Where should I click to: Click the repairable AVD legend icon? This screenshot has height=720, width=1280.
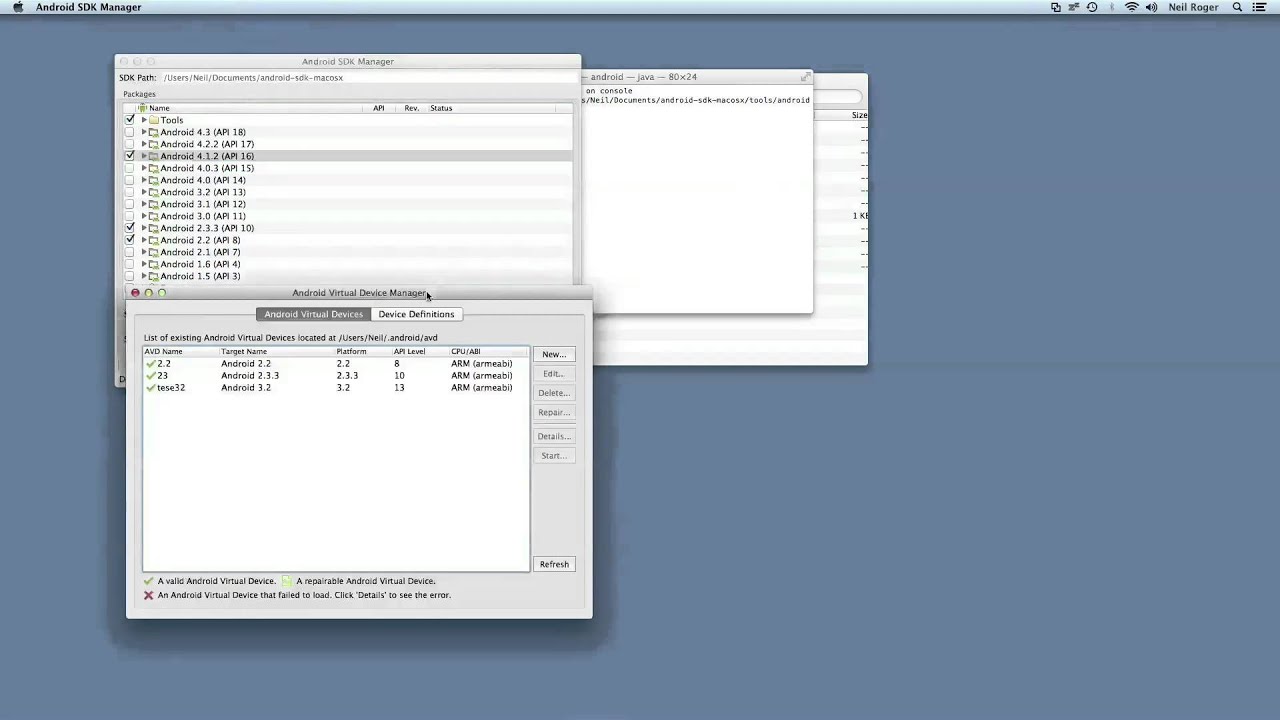tap(287, 581)
